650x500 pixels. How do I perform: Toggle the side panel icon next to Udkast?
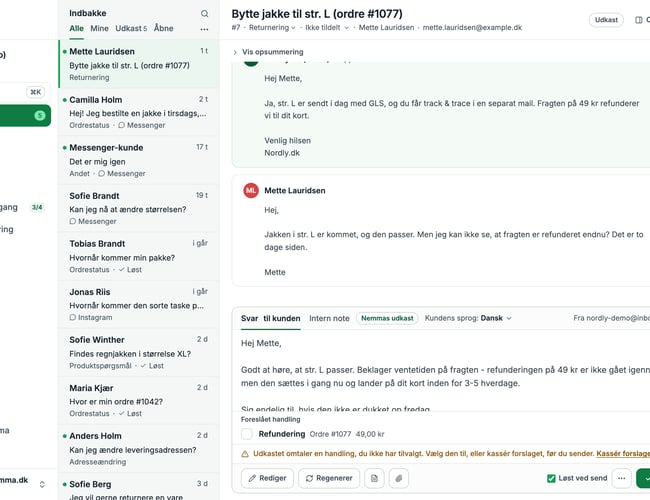pyautogui.click(x=639, y=20)
